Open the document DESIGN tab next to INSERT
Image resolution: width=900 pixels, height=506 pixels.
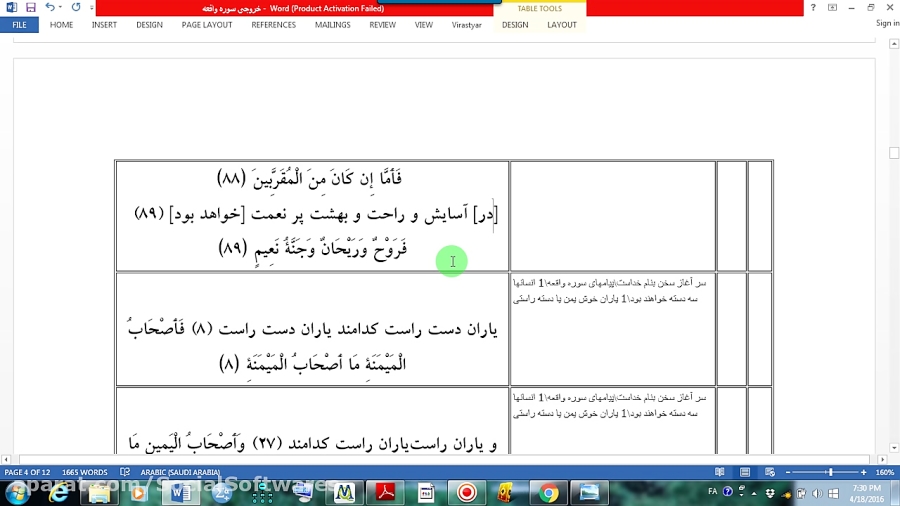(149, 25)
